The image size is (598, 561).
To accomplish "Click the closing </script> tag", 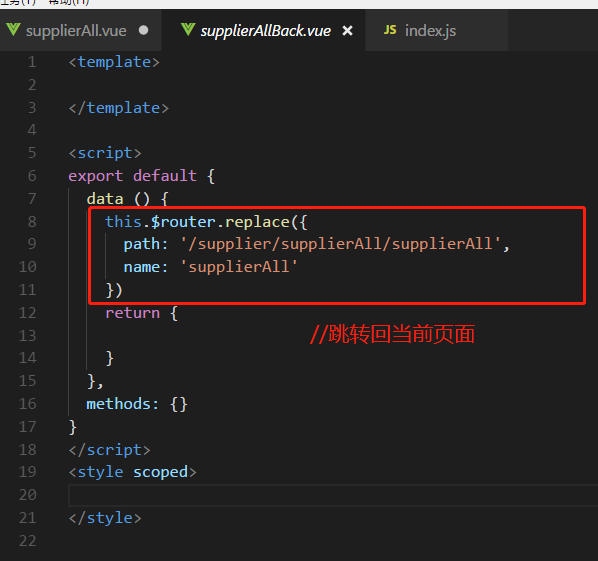I will pos(109,450).
